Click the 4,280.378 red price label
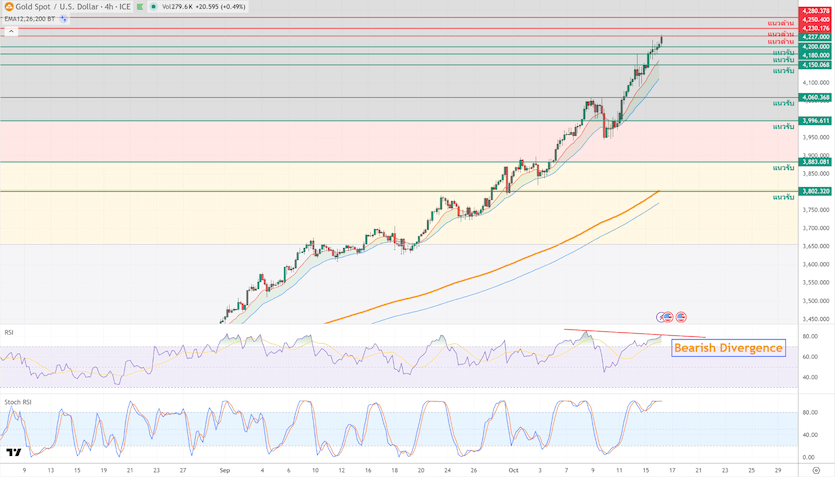 (x=815, y=10)
